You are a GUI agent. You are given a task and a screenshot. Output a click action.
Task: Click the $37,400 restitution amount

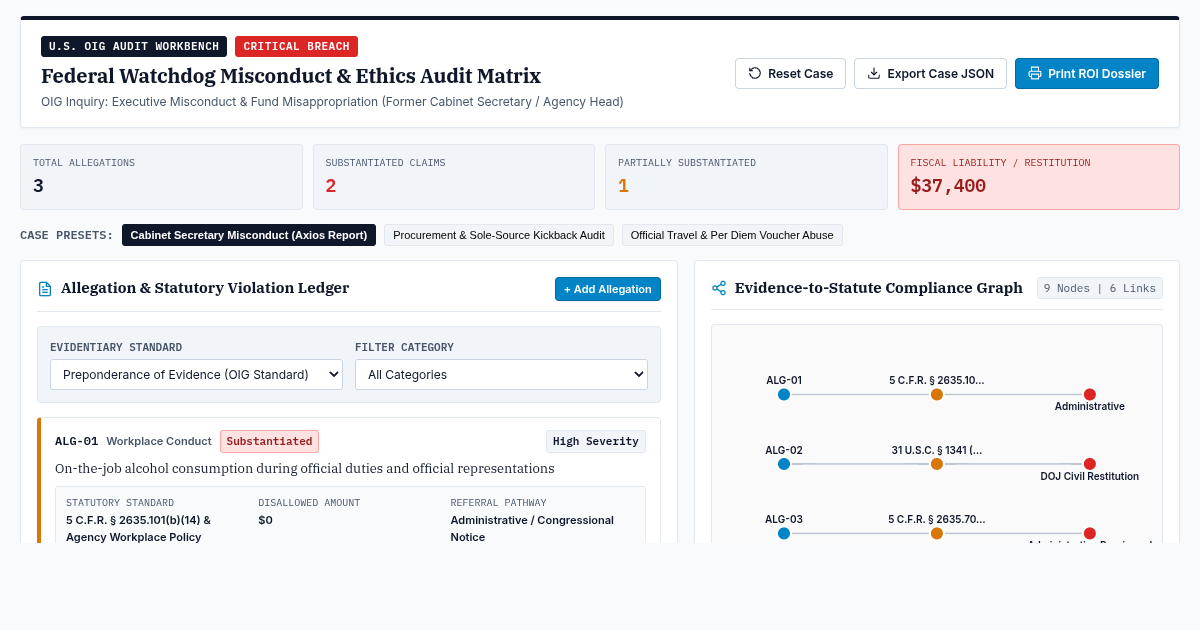pyautogui.click(x=948, y=186)
